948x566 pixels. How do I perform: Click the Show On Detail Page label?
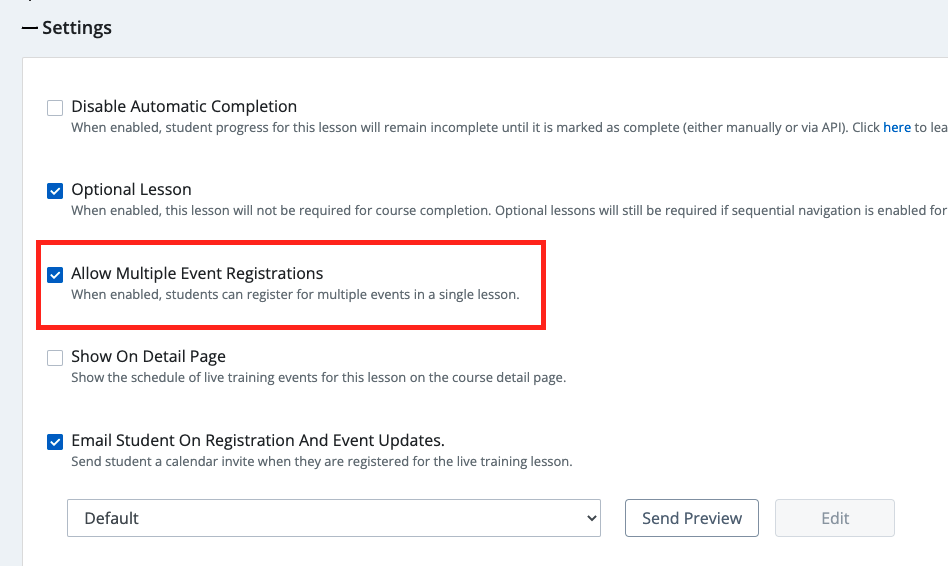tap(148, 356)
